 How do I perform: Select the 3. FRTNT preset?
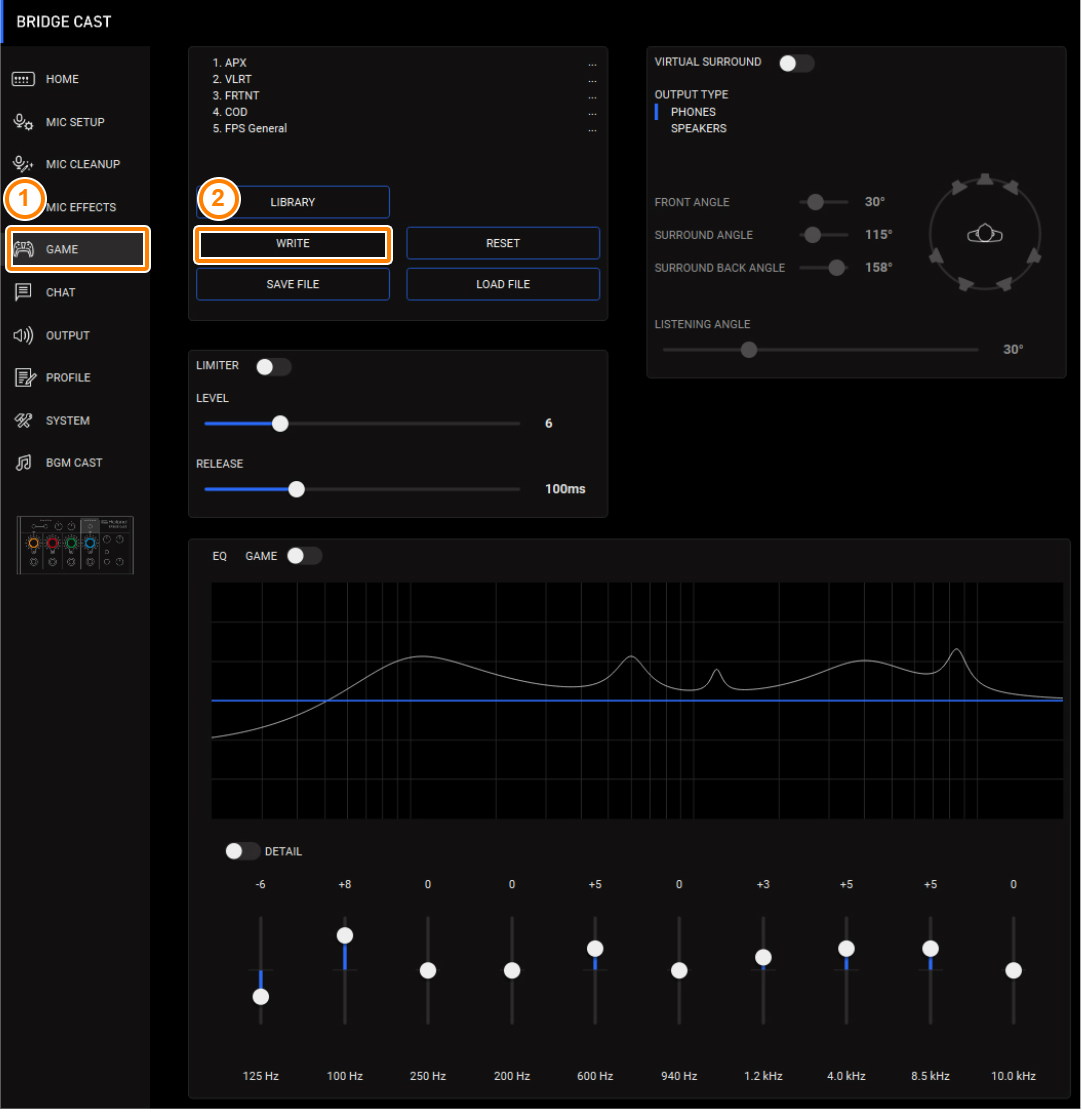(x=235, y=96)
